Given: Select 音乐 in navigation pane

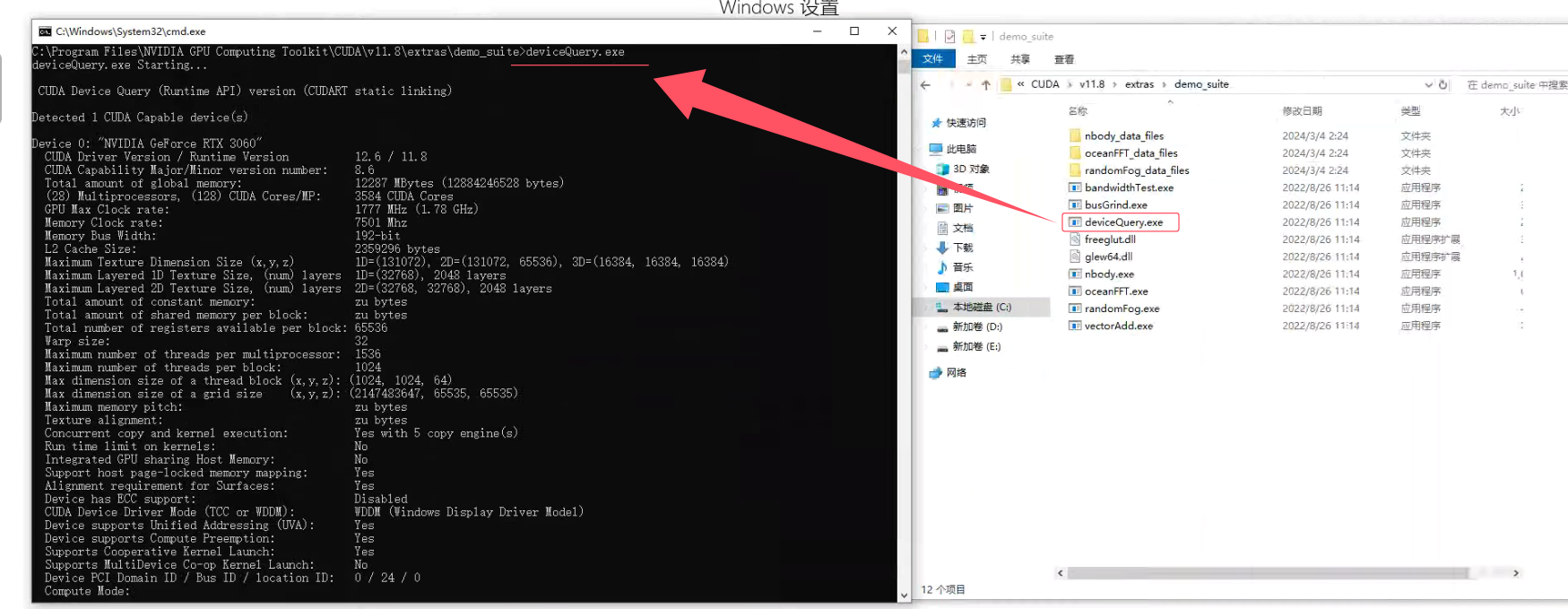Looking at the screenshot, I should (963, 267).
